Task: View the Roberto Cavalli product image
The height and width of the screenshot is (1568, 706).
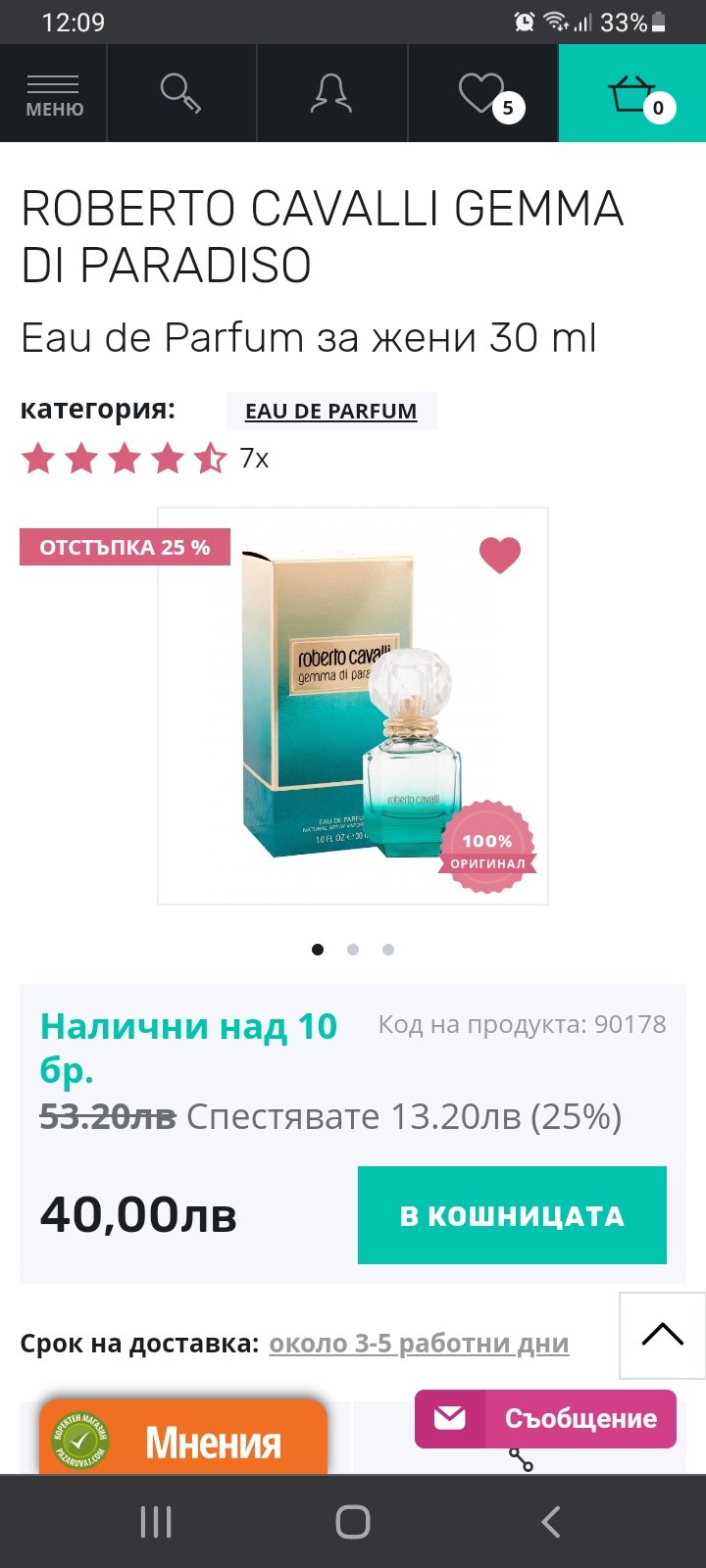Action: pyautogui.click(x=353, y=706)
